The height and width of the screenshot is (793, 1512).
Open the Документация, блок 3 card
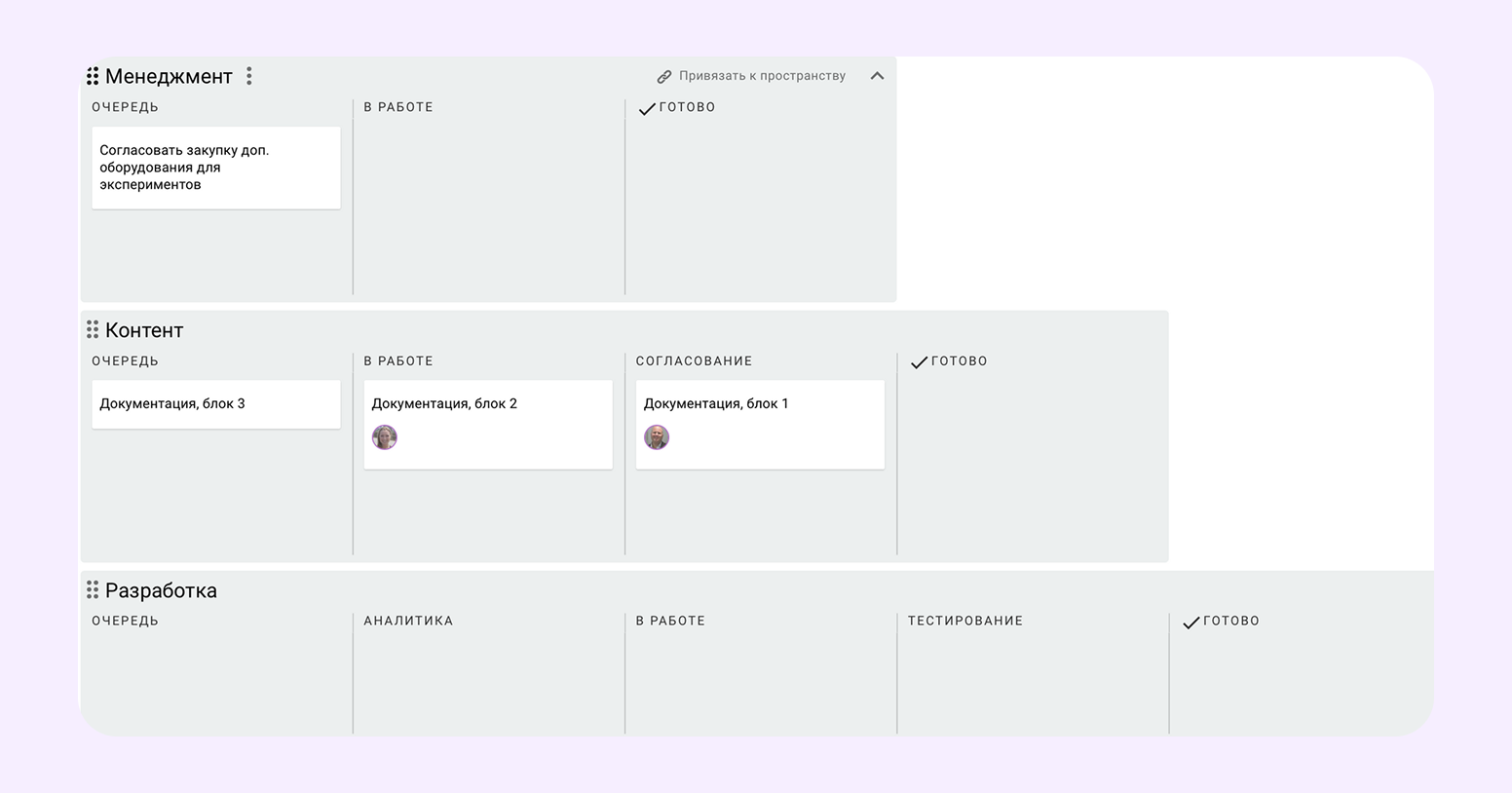[x=216, y=404]
